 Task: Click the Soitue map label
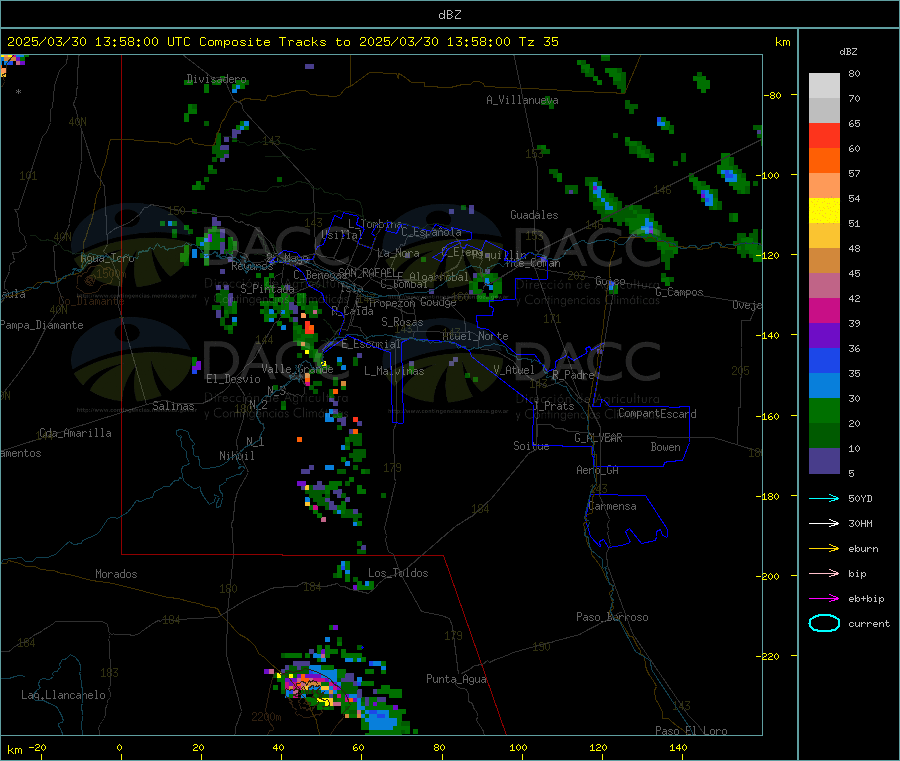(531, 446)
